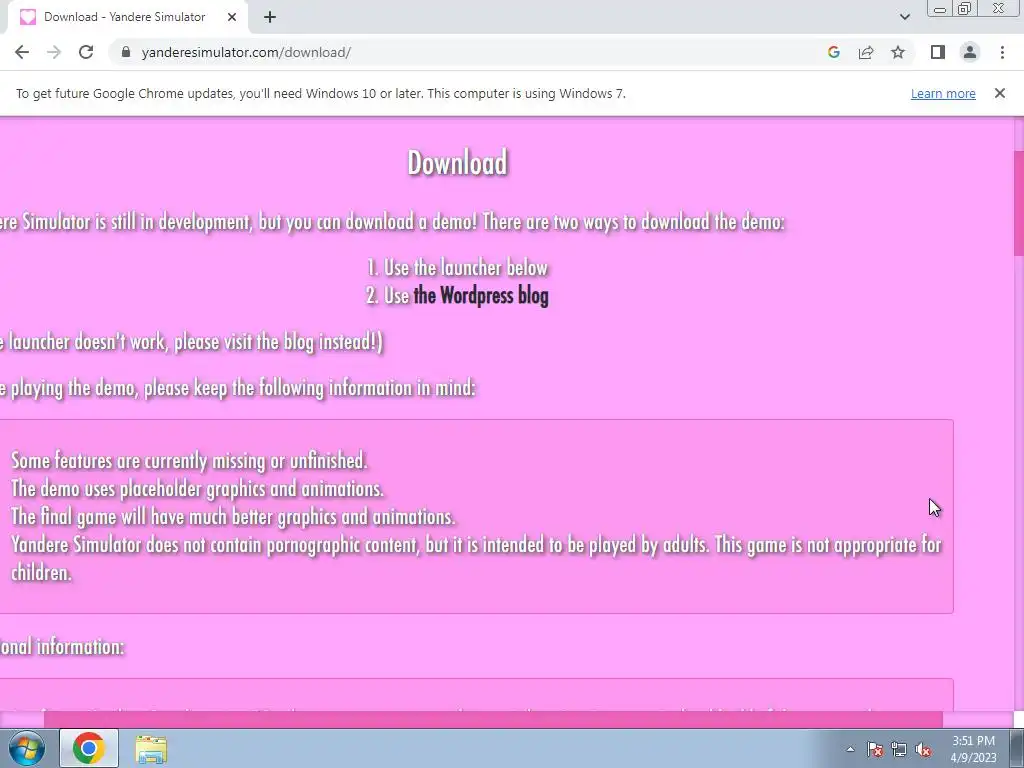Screen dimensions: 1024x768
Task: Open Chrome three-dot menu
Action: [1002, 52]
